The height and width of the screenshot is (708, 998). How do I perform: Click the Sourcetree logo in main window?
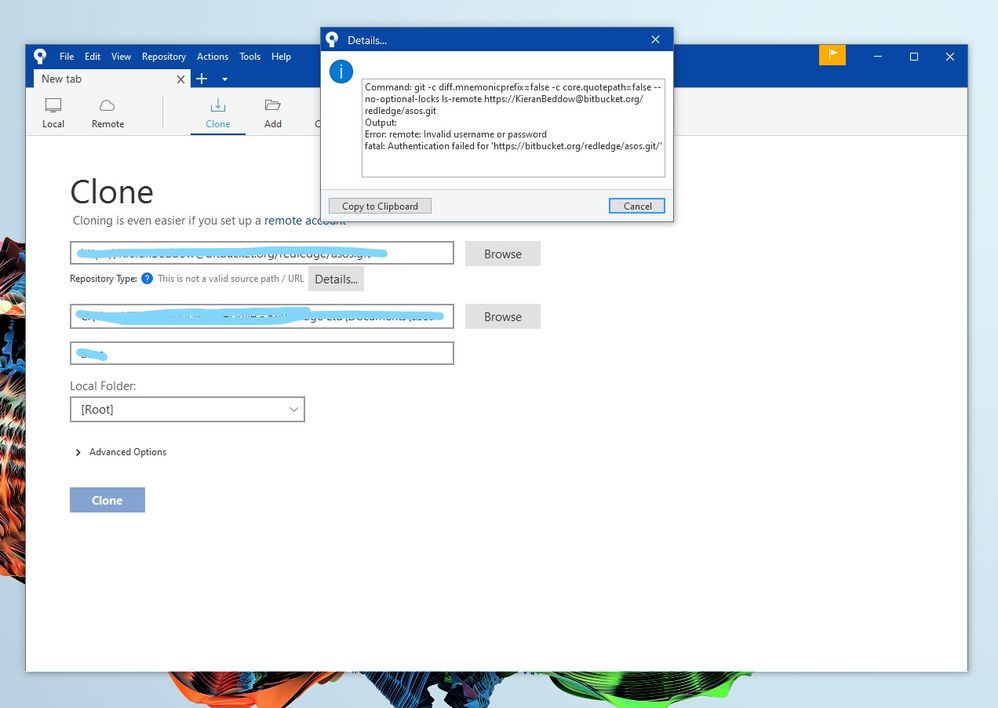pyautogui.click(x=40, y=57)
